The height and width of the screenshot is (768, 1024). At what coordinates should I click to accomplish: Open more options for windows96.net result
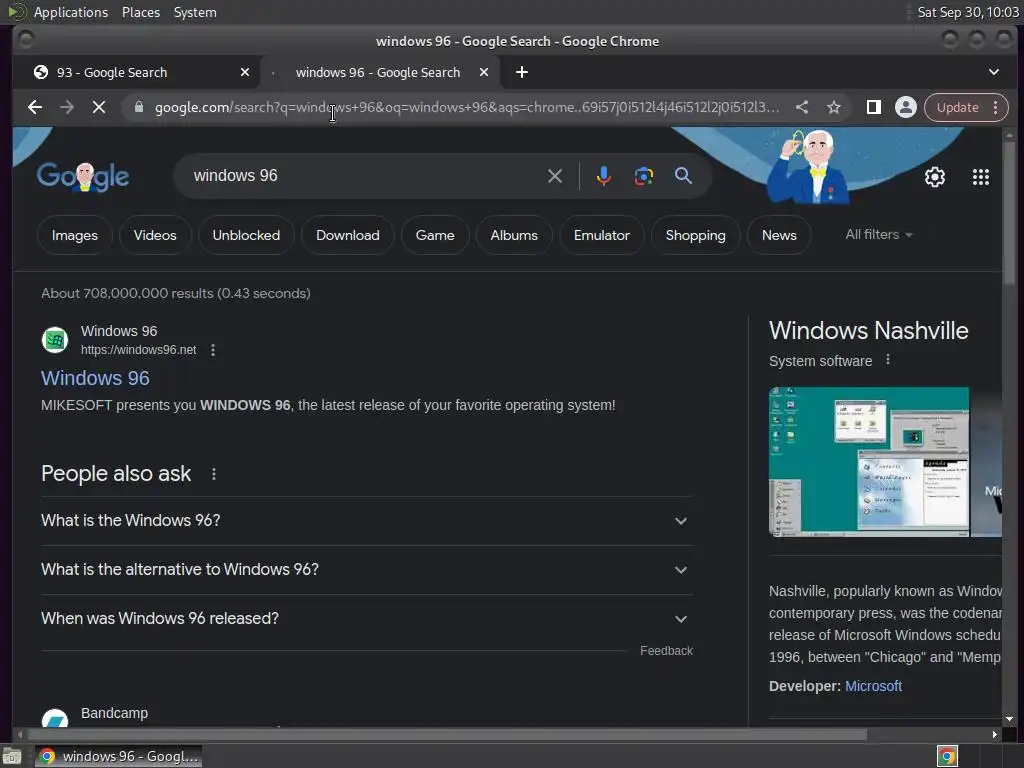point(213,350)
